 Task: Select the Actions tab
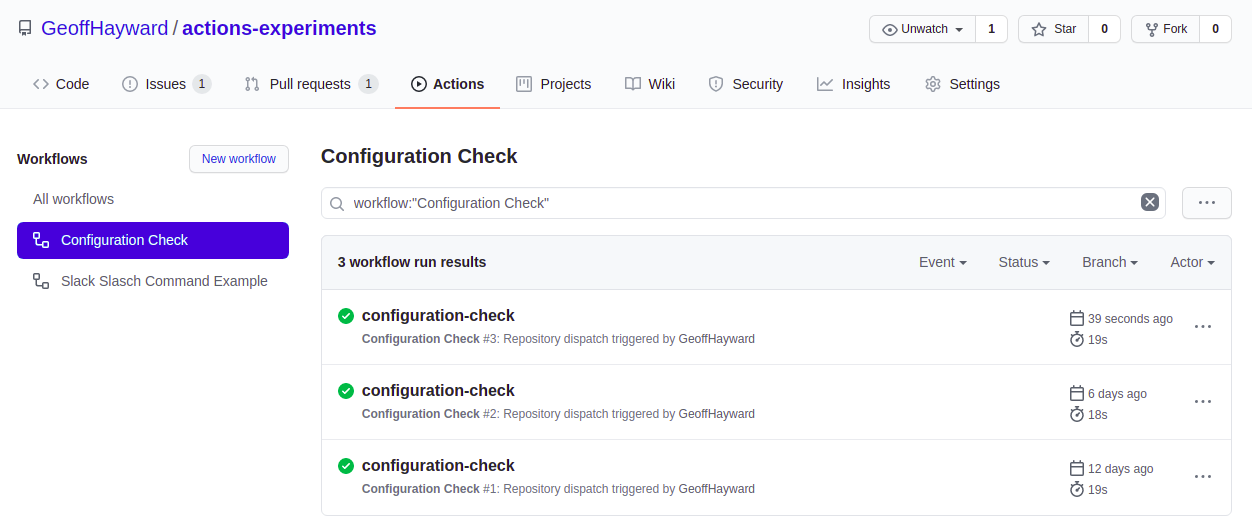pos(447,84)
